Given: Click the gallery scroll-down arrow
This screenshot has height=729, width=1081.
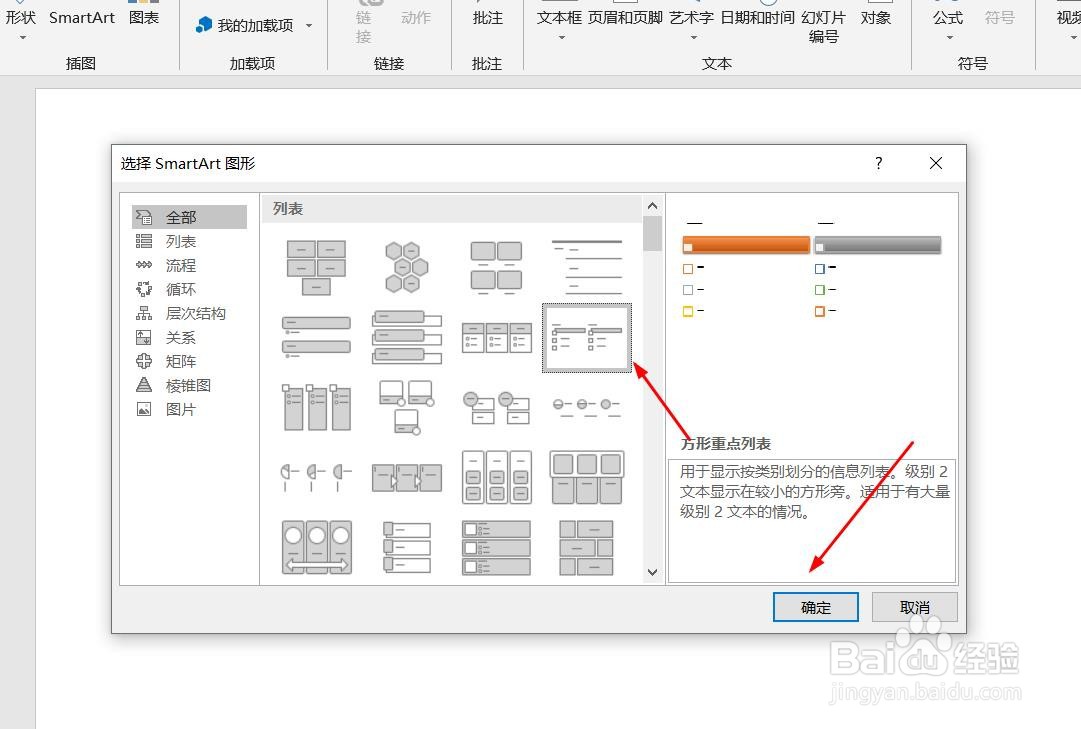Looking at the screenshot, I should click(652, 572).
